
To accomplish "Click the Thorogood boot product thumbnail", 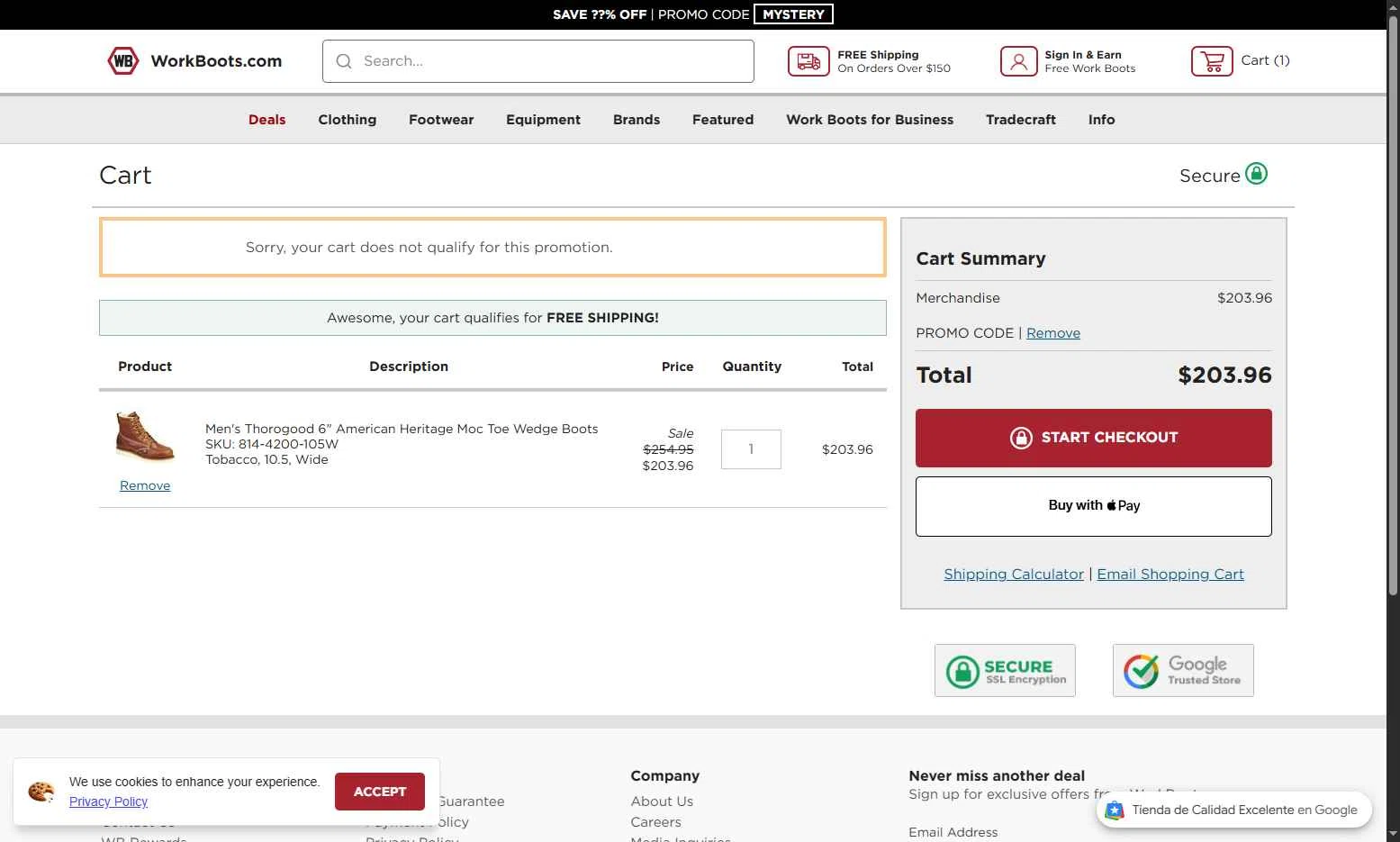I will [x=145, y=437].
